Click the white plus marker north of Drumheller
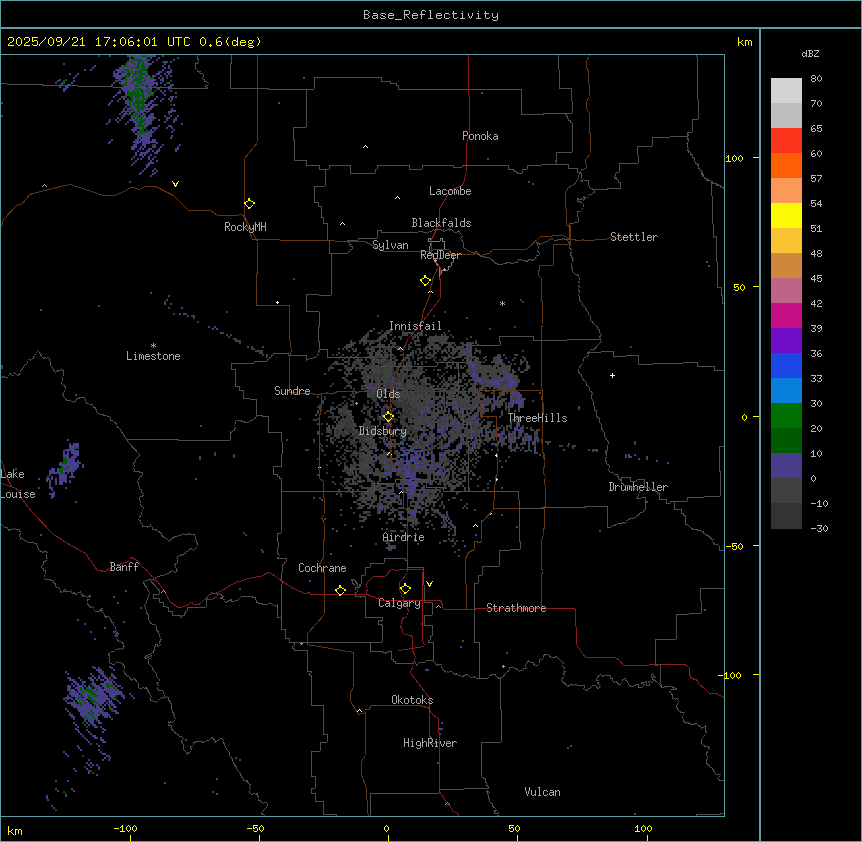The image size is (862, 842). (613, 375)
